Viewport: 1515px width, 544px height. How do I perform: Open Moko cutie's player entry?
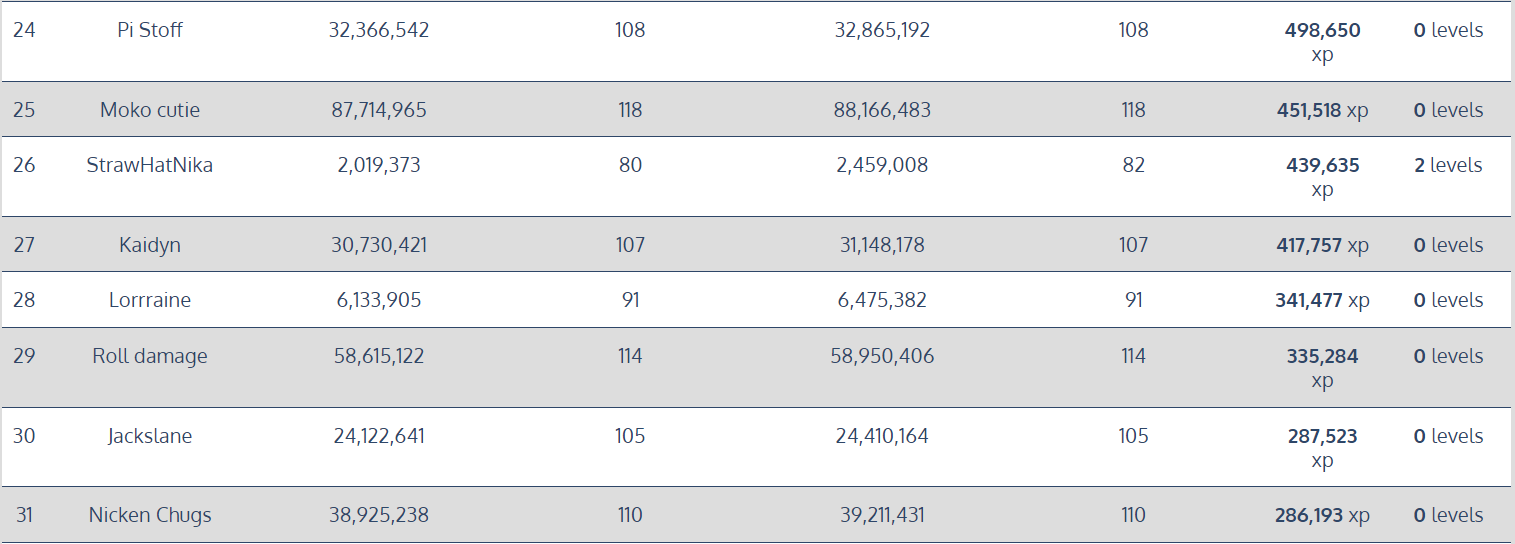click(150, 110)
